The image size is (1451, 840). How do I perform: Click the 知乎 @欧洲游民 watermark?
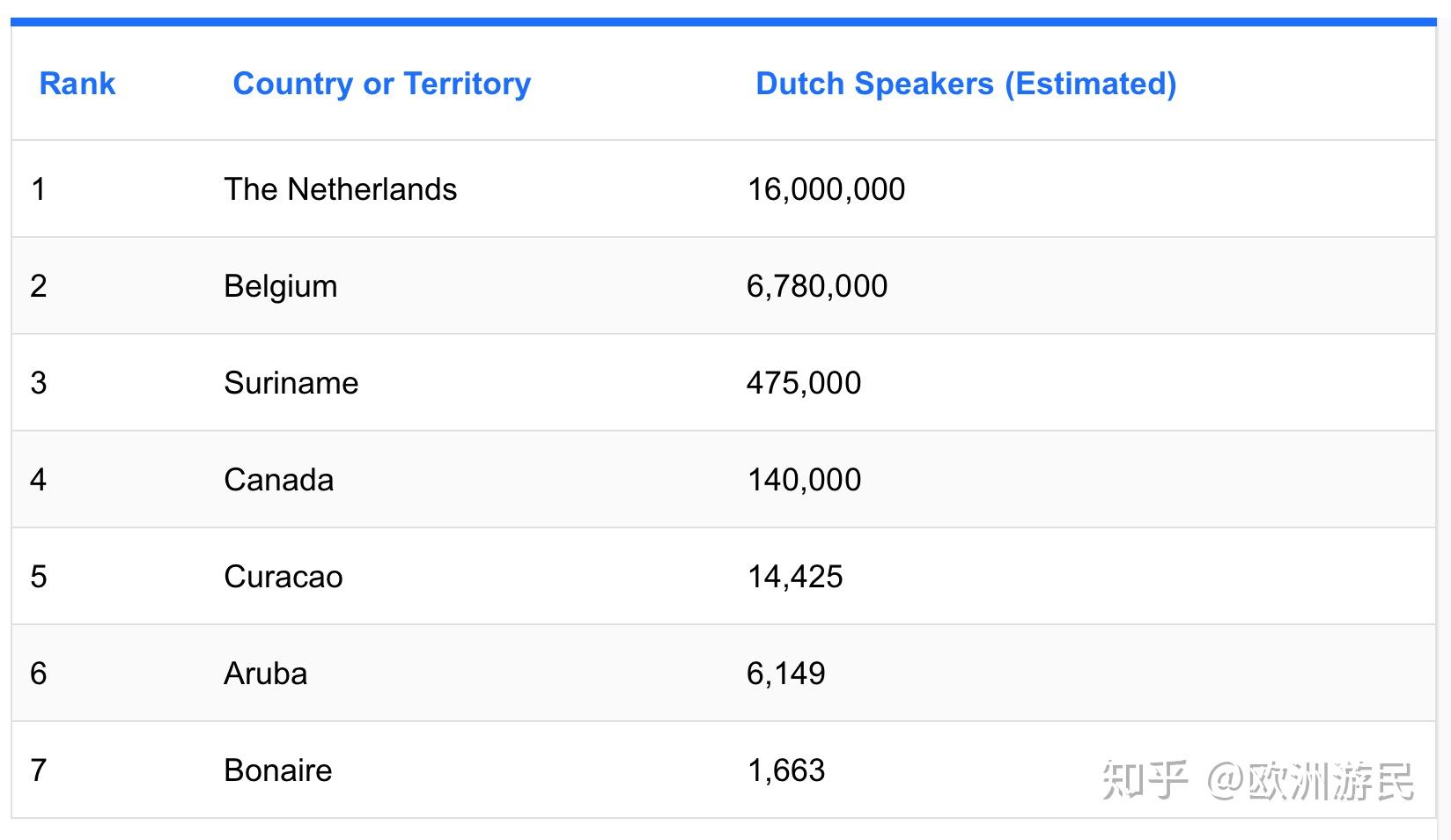pyautogui.click(x=1257, y=780)
